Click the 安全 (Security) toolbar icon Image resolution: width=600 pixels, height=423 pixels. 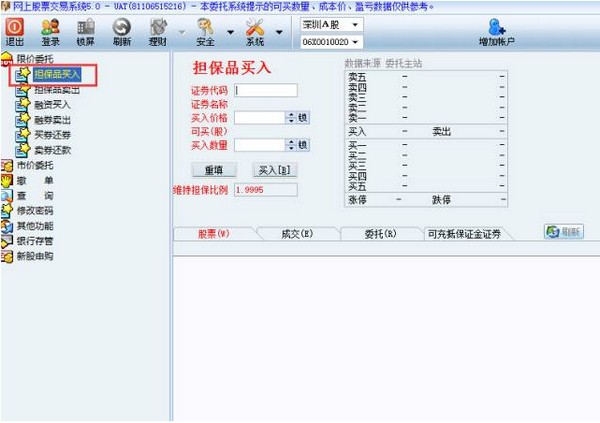point(205,32)
